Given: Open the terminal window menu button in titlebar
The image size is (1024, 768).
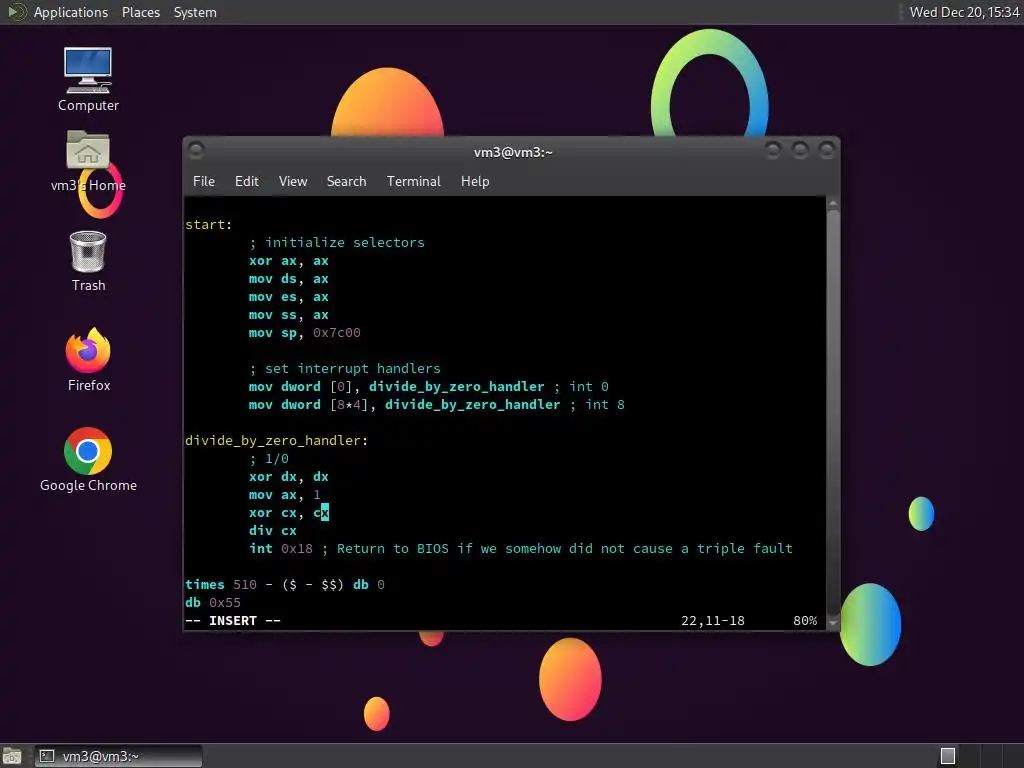Looking at the screenshot, I should point(196,150).
